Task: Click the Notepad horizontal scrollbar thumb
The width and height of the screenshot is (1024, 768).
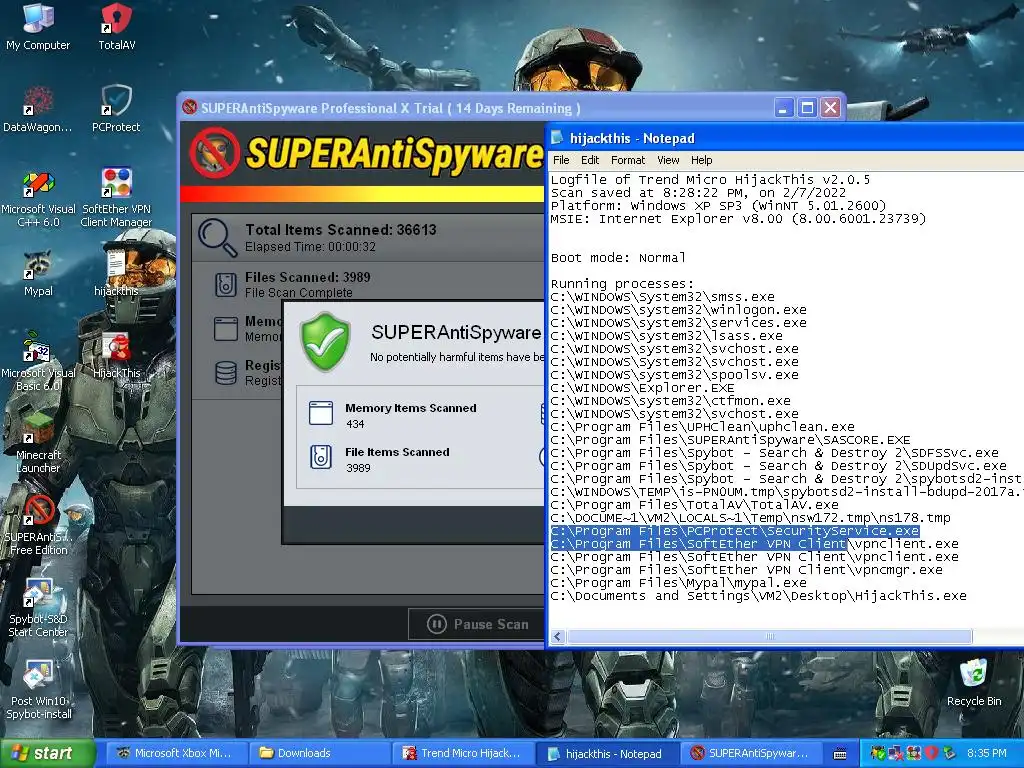Action: pyautogui.click(x=769, y=636)
